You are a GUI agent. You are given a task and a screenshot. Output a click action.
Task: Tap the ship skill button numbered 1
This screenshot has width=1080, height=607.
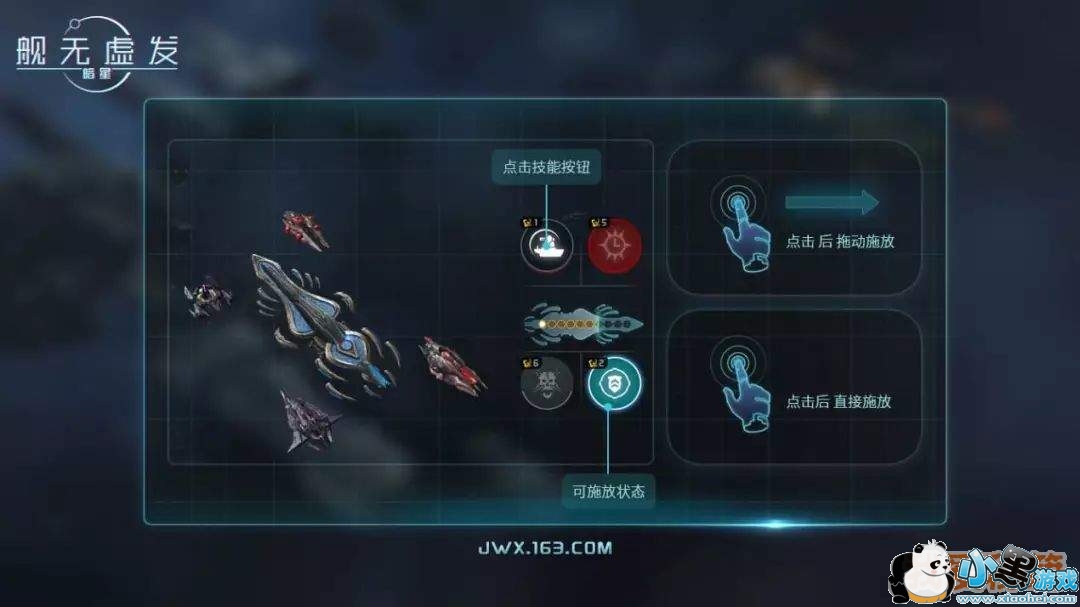pos(547,245)
